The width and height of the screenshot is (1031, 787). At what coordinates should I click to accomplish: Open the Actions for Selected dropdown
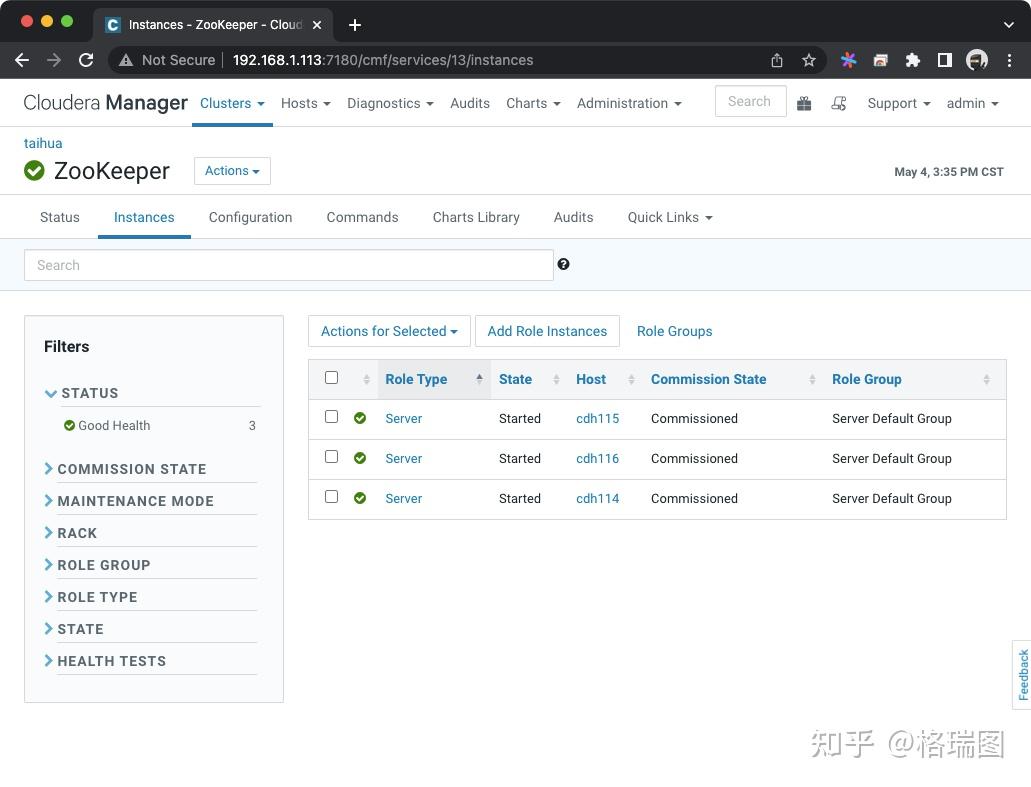pos(388,331)
